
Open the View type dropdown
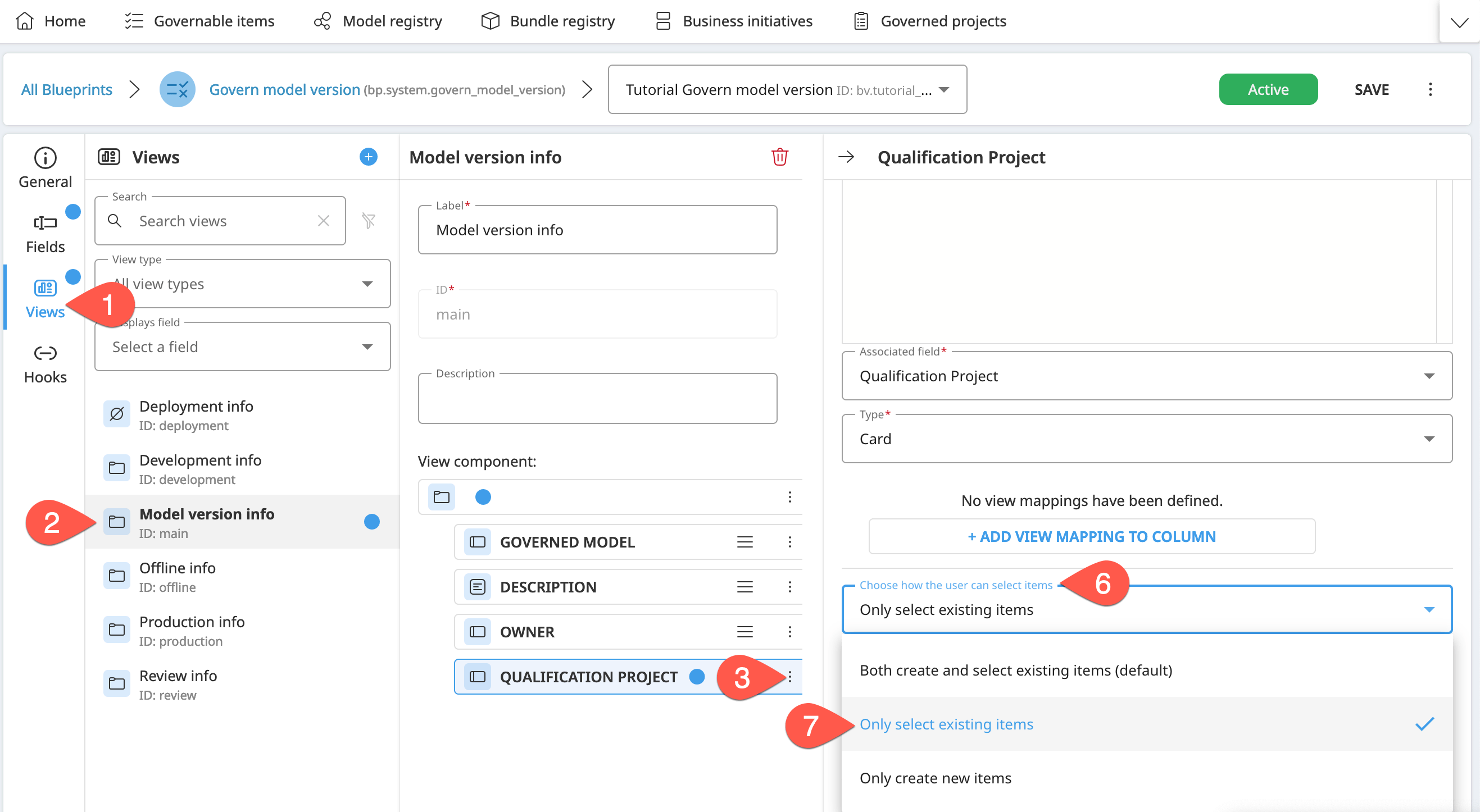coord(243,284)
